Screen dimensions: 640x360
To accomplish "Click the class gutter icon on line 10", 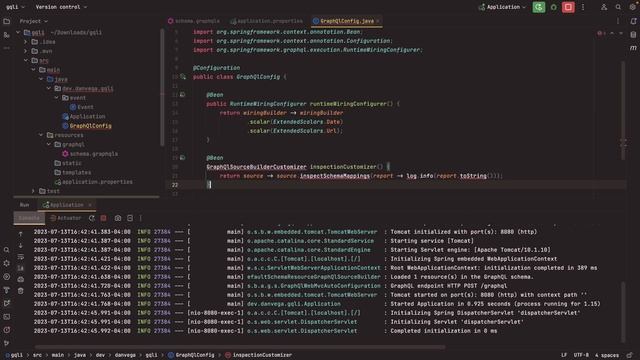I will click(183, 77).
